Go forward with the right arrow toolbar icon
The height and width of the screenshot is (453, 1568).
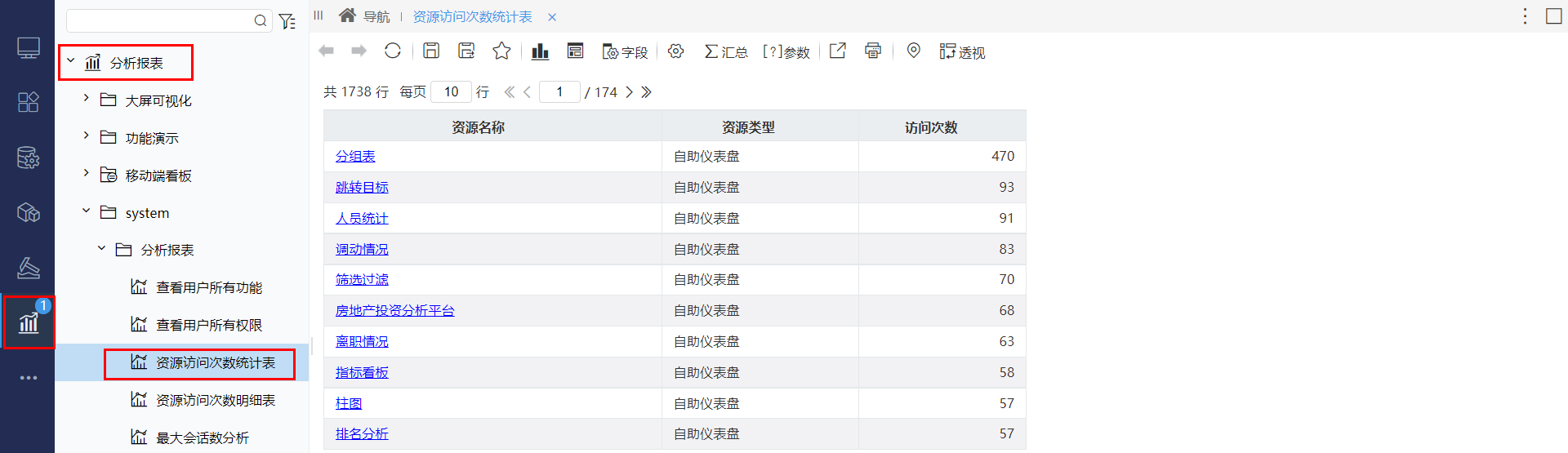(x=359, y=51)
